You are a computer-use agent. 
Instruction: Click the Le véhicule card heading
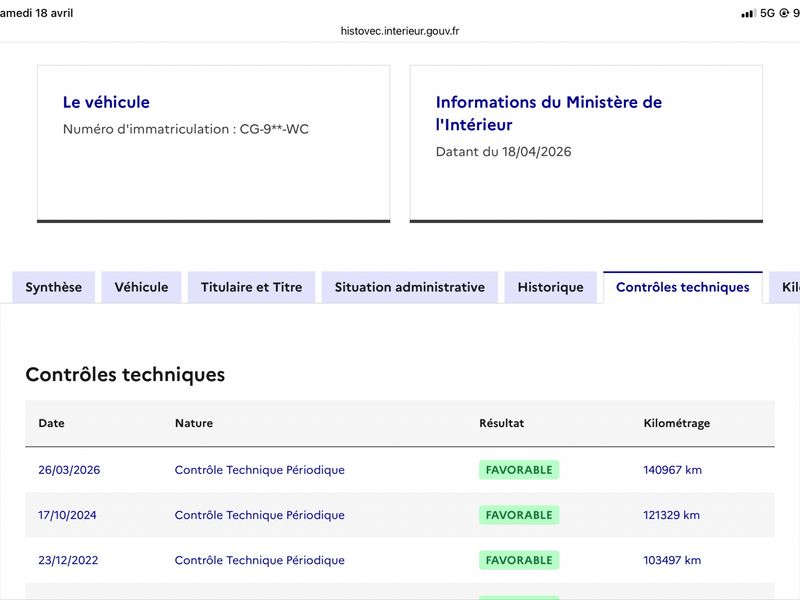[106, 102]
